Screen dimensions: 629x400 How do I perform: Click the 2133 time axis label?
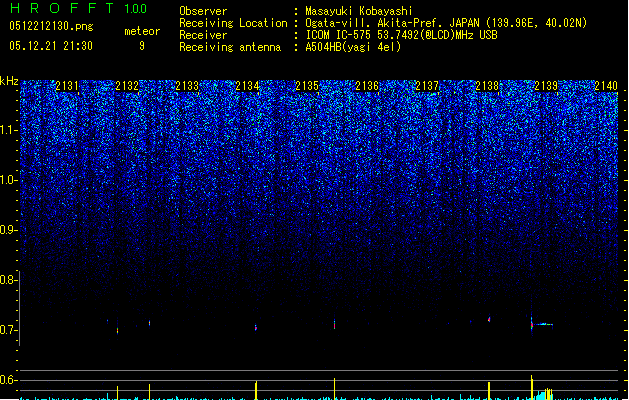(187, 86)
